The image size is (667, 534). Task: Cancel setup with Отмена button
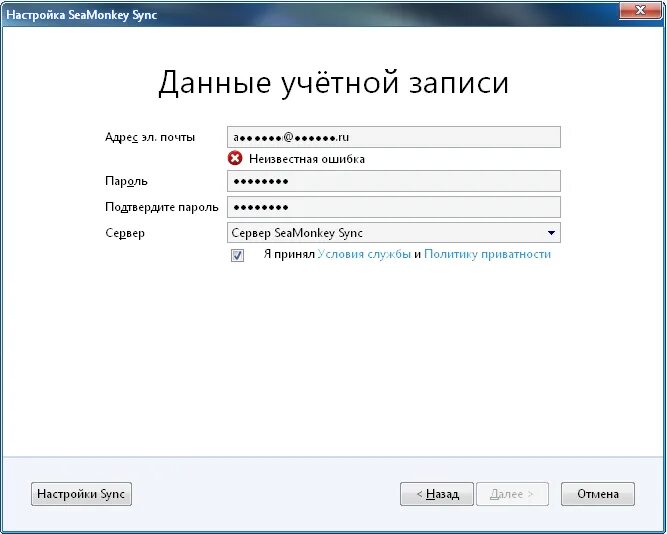[x=598, y=494]
